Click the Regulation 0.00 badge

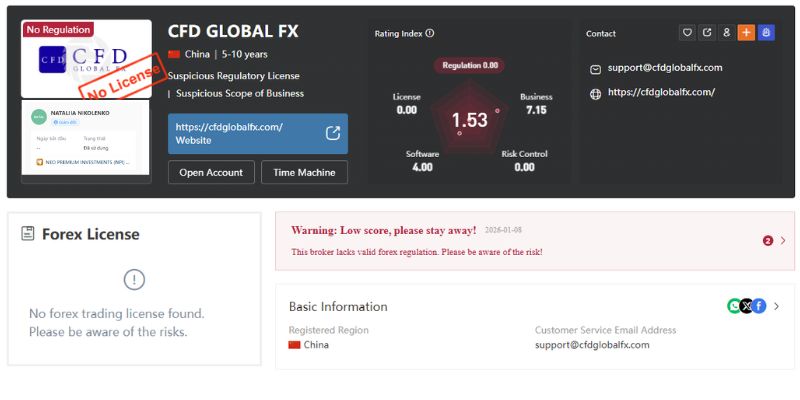[x=470, y=65]
